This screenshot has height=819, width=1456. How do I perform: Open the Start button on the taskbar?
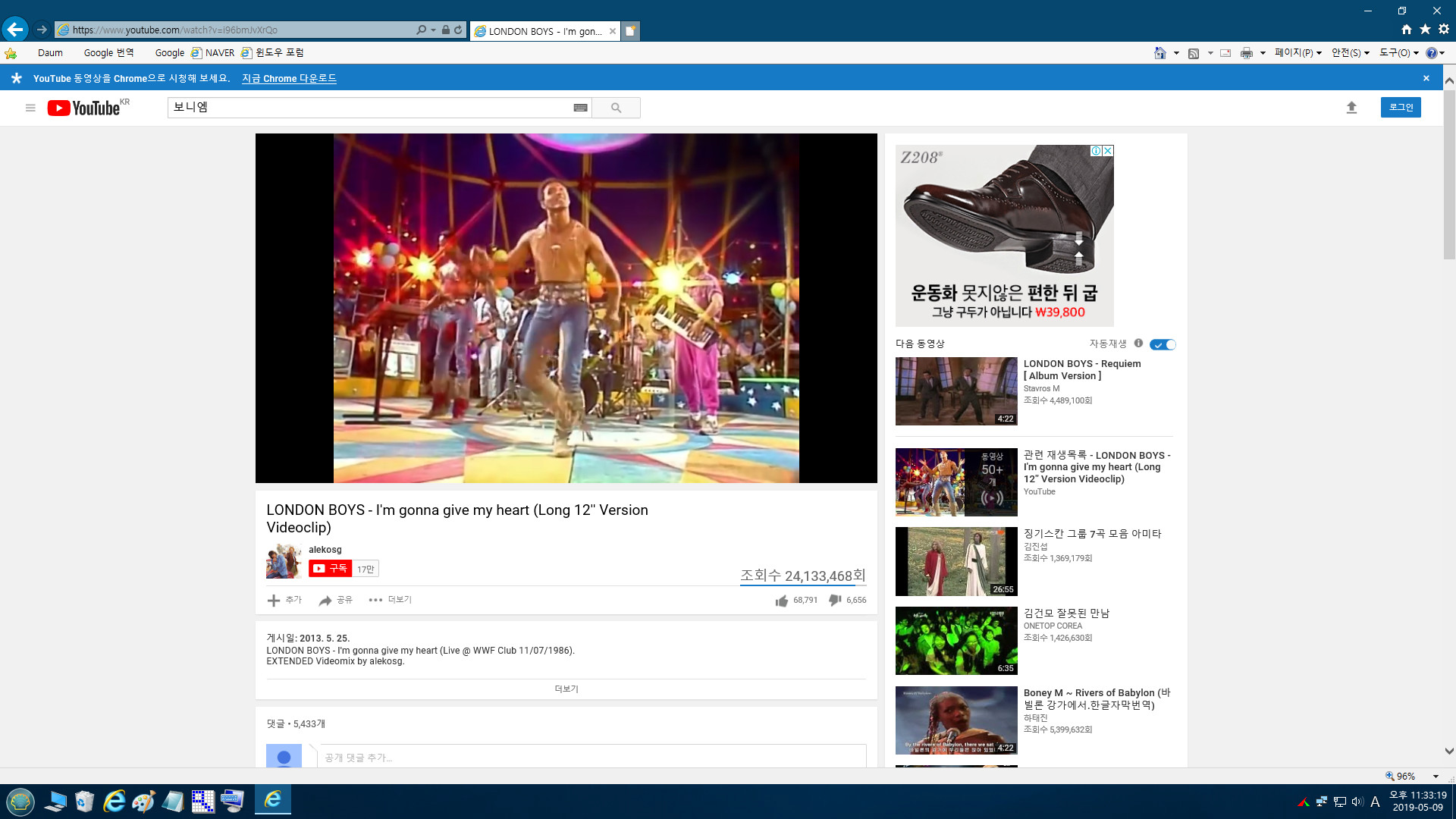tap(20, 802)
